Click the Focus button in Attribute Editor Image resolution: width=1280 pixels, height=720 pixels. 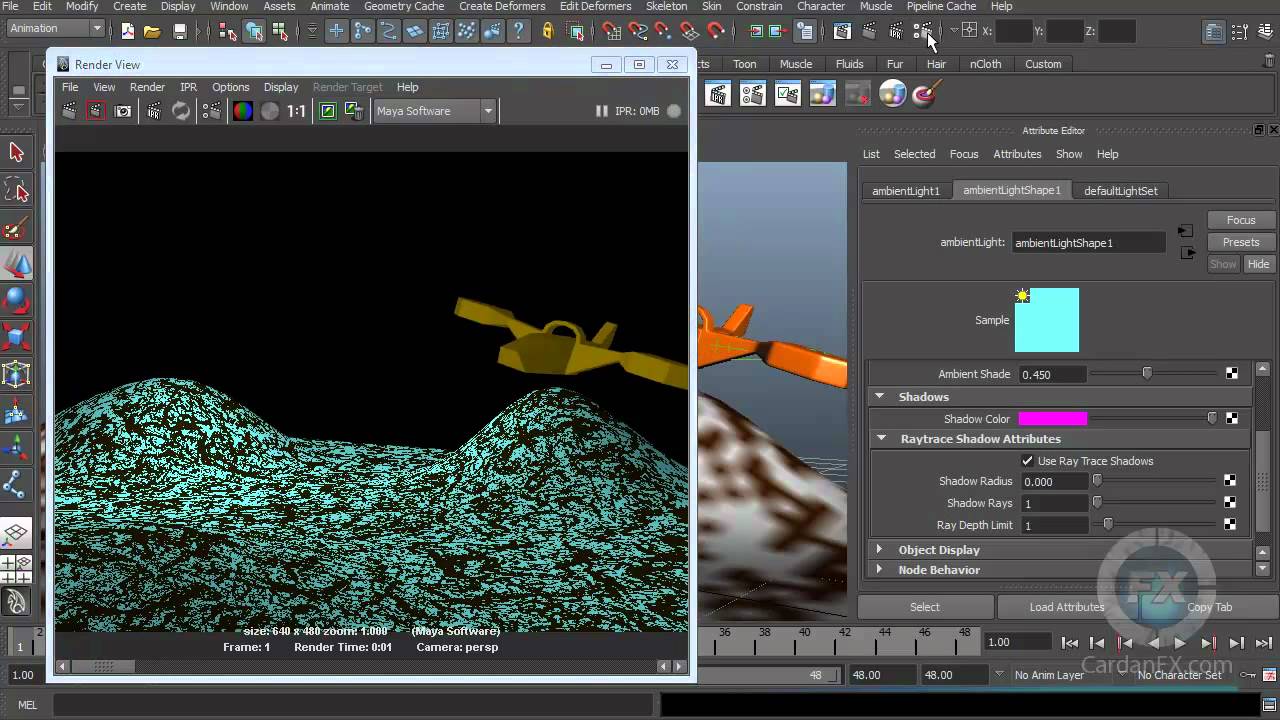pyautogui.click(x=1240, y=220)
